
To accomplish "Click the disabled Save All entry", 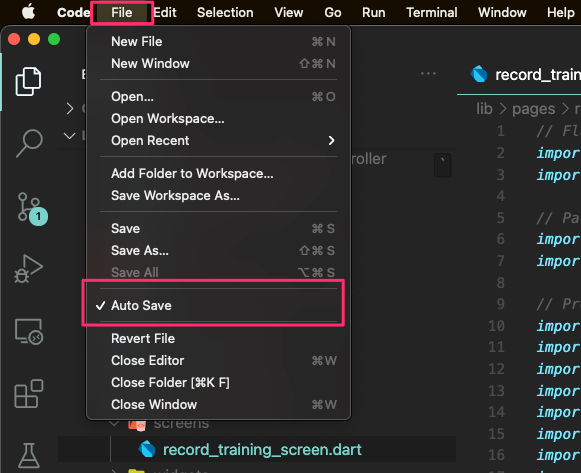I will tap(218, 272).
